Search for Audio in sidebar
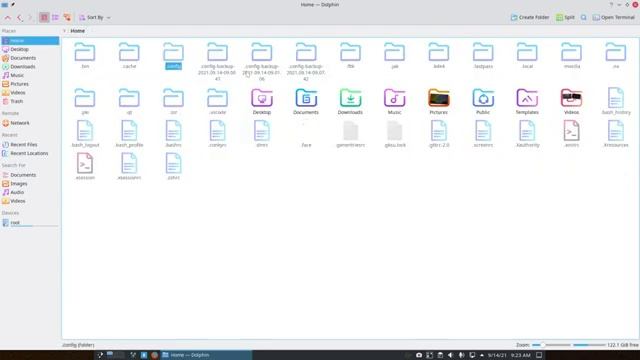The width and height of the screenshot is (640, 360). pyautogui.click(x=30, y=192)
